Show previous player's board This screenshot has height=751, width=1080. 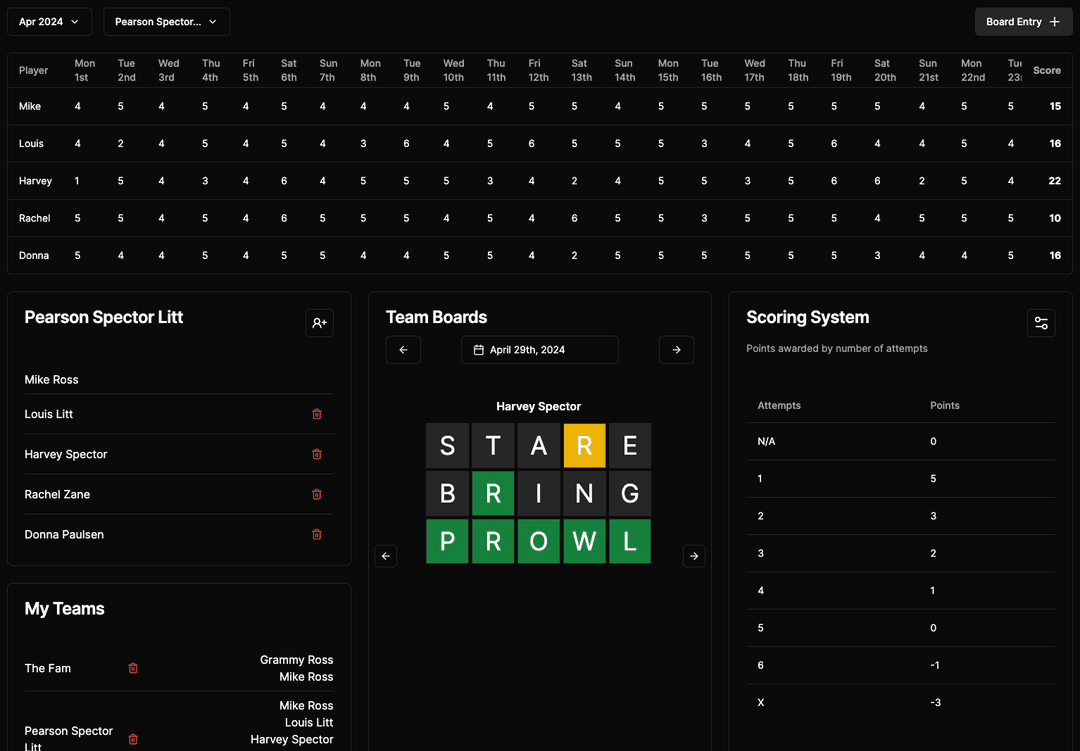point(386,556)
